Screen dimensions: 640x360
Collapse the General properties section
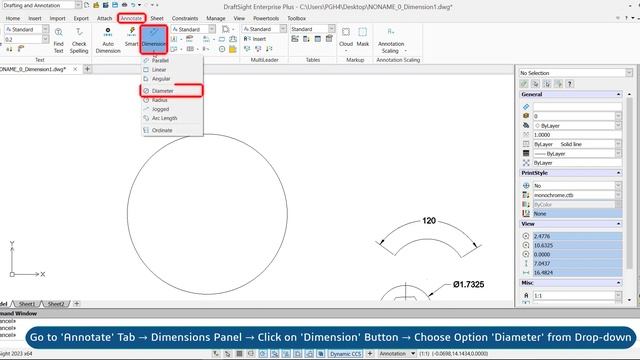(x=618, y=94)
